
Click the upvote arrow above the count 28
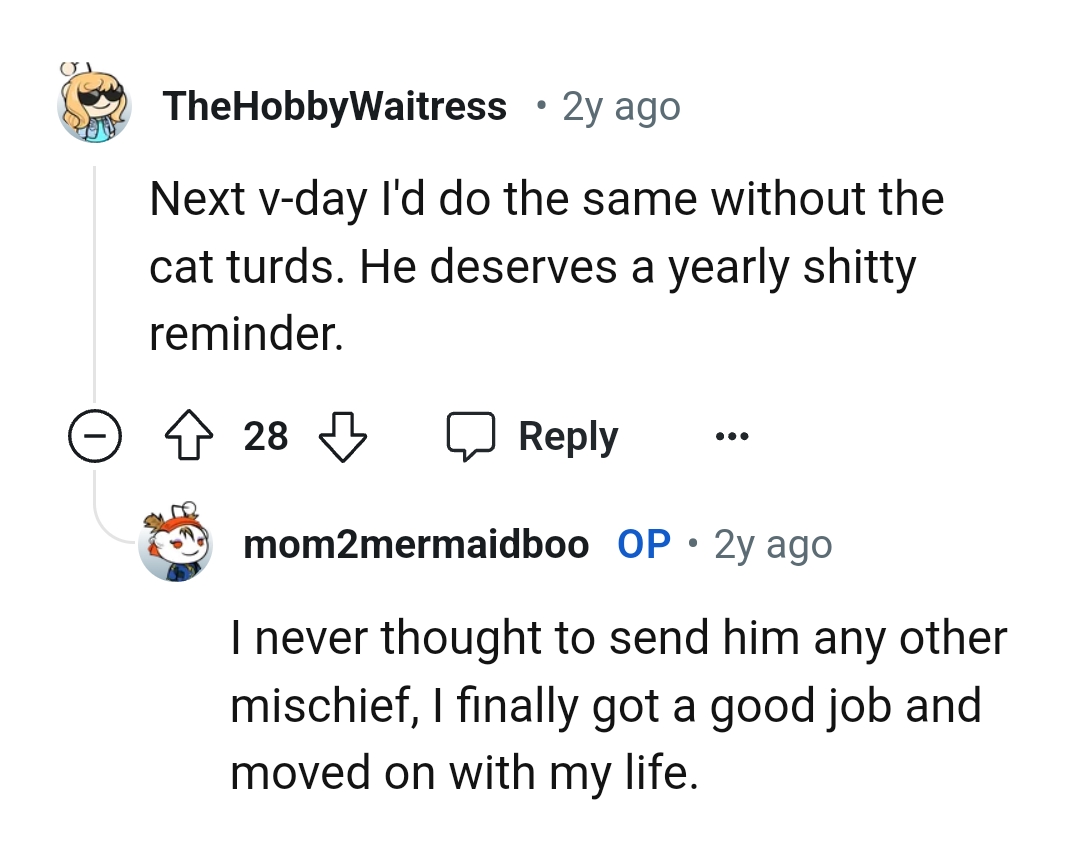pyautogui.click(x=190, y=435)
